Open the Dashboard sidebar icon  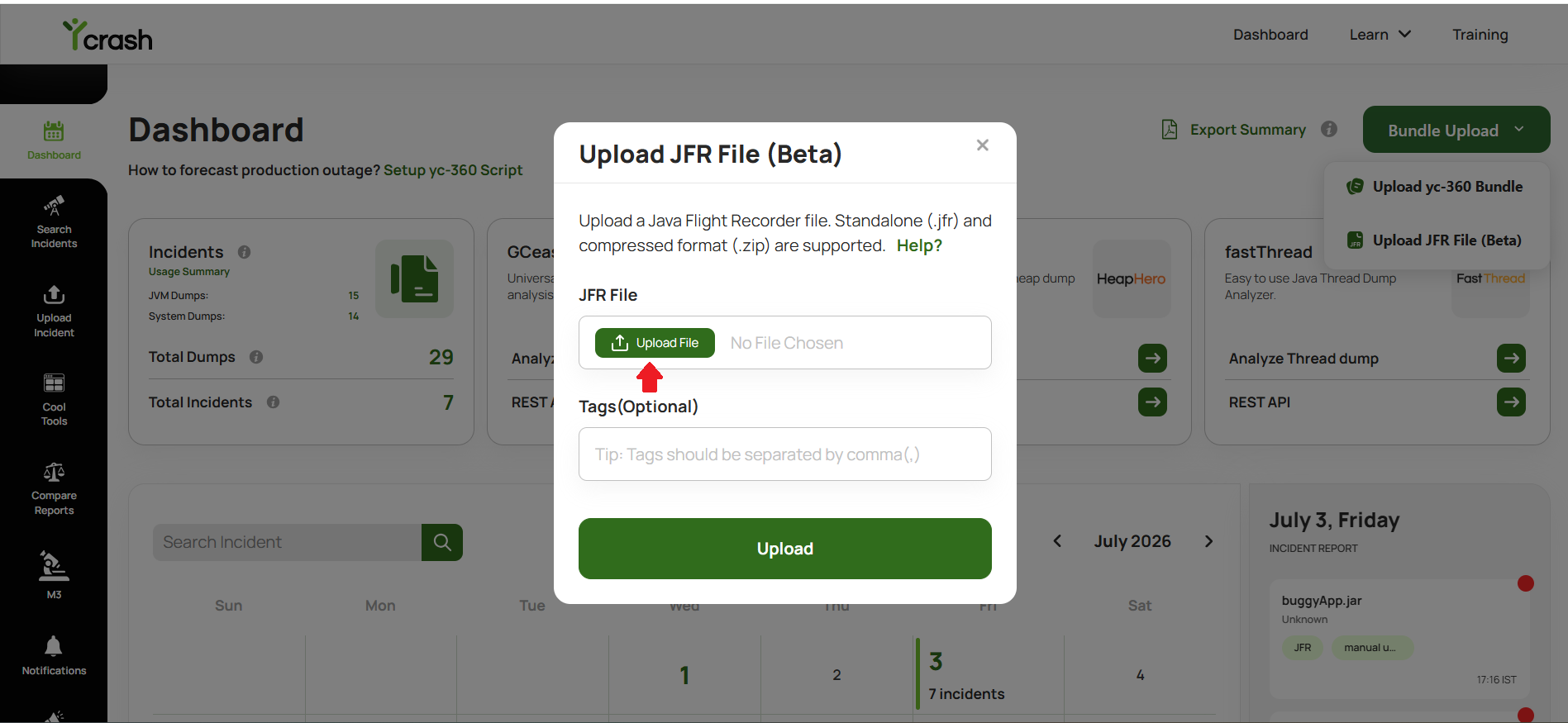click(x=54, y=140)
